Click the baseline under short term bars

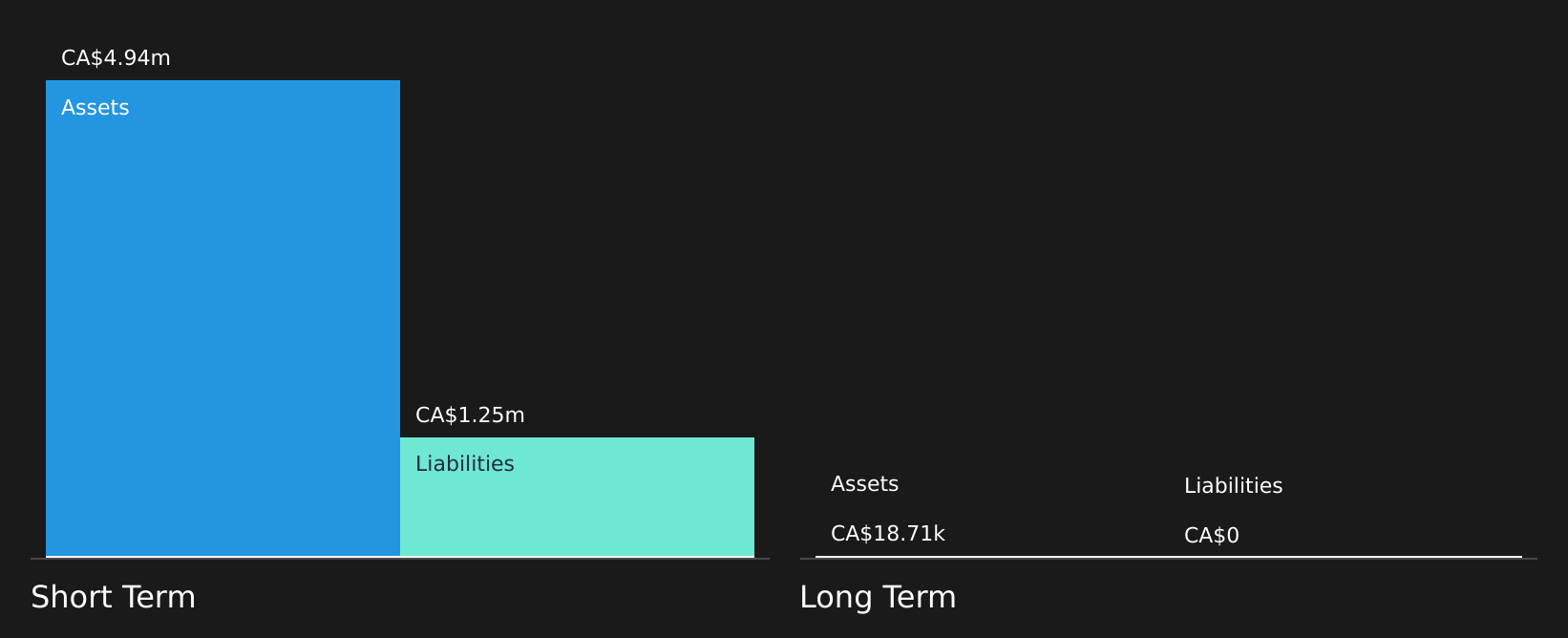point(400,558)
